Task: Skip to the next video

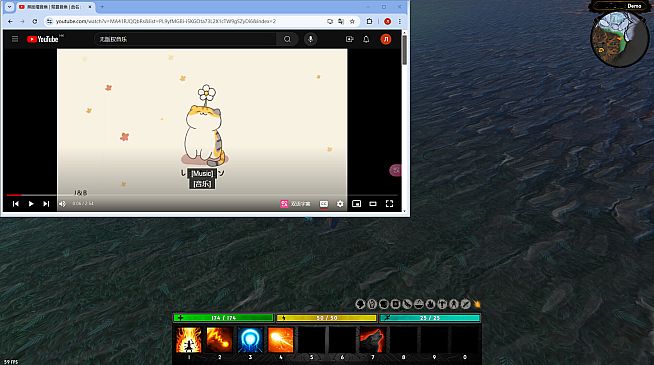Action: click(46, 204)
